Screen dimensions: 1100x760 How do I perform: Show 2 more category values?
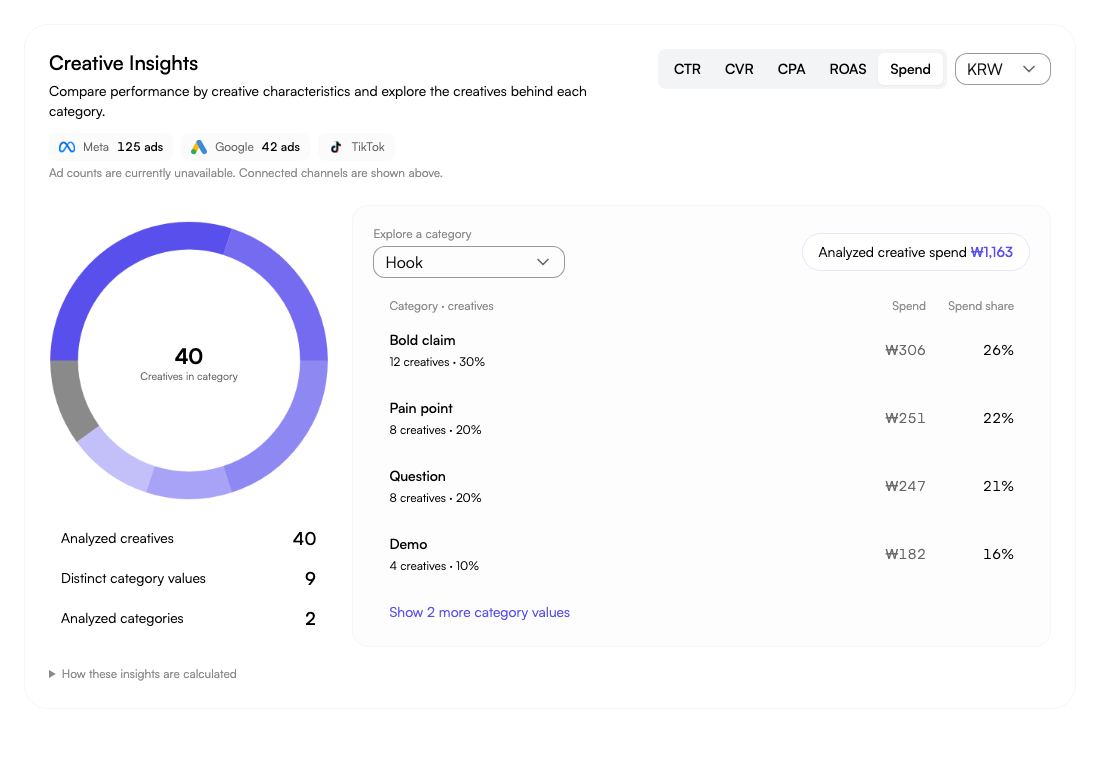pyautogui.click(x=479, y=613)
